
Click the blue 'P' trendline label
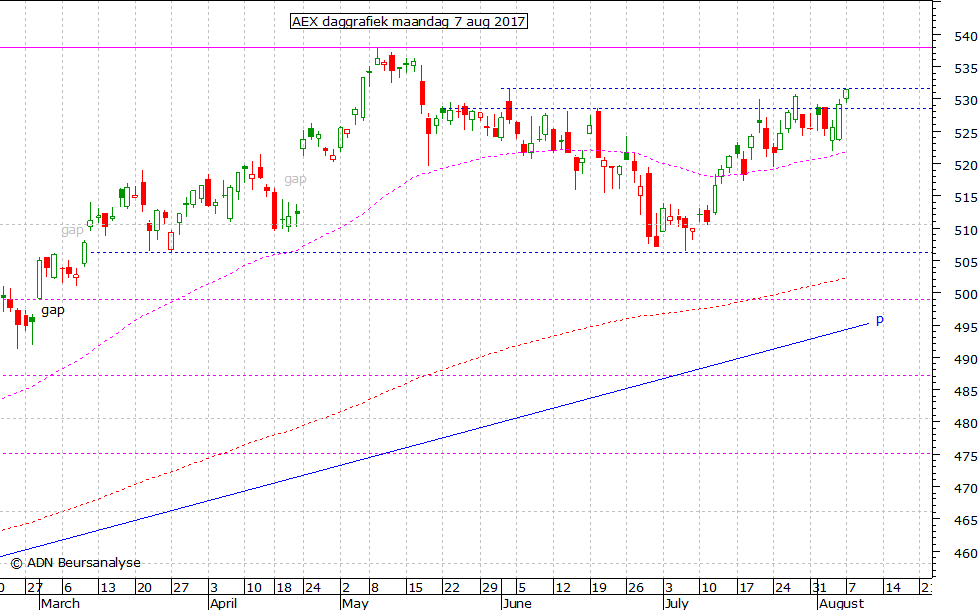click(x=879, y=321)
